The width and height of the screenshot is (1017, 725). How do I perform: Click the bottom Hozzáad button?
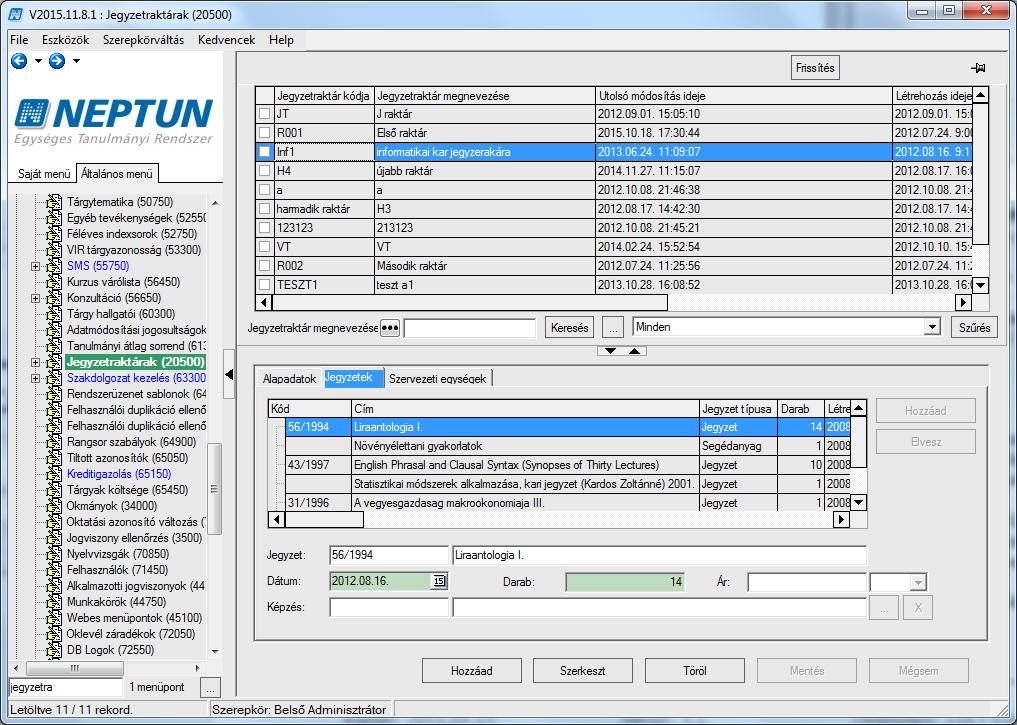pos(472,671)
